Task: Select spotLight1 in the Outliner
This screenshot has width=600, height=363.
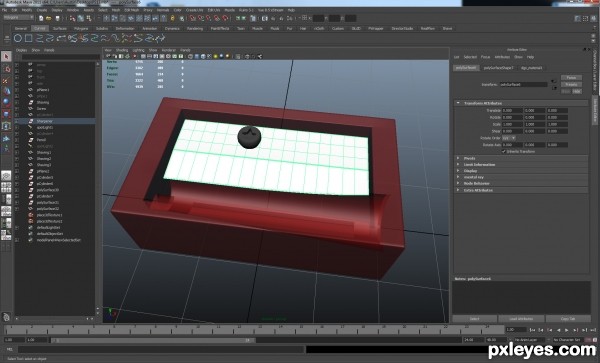Action: click(45, 127)
